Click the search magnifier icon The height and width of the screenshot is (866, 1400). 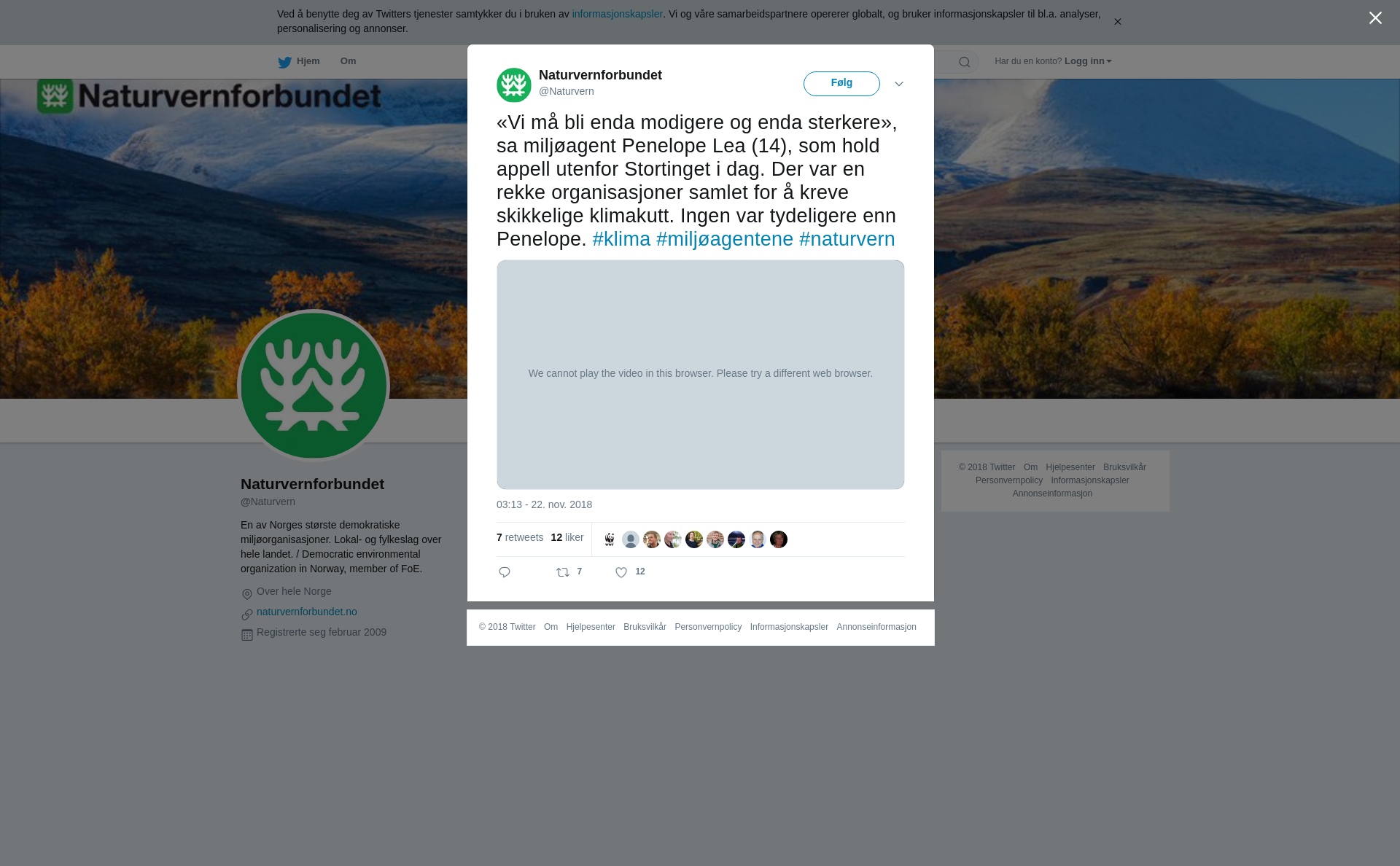point(965,62)
